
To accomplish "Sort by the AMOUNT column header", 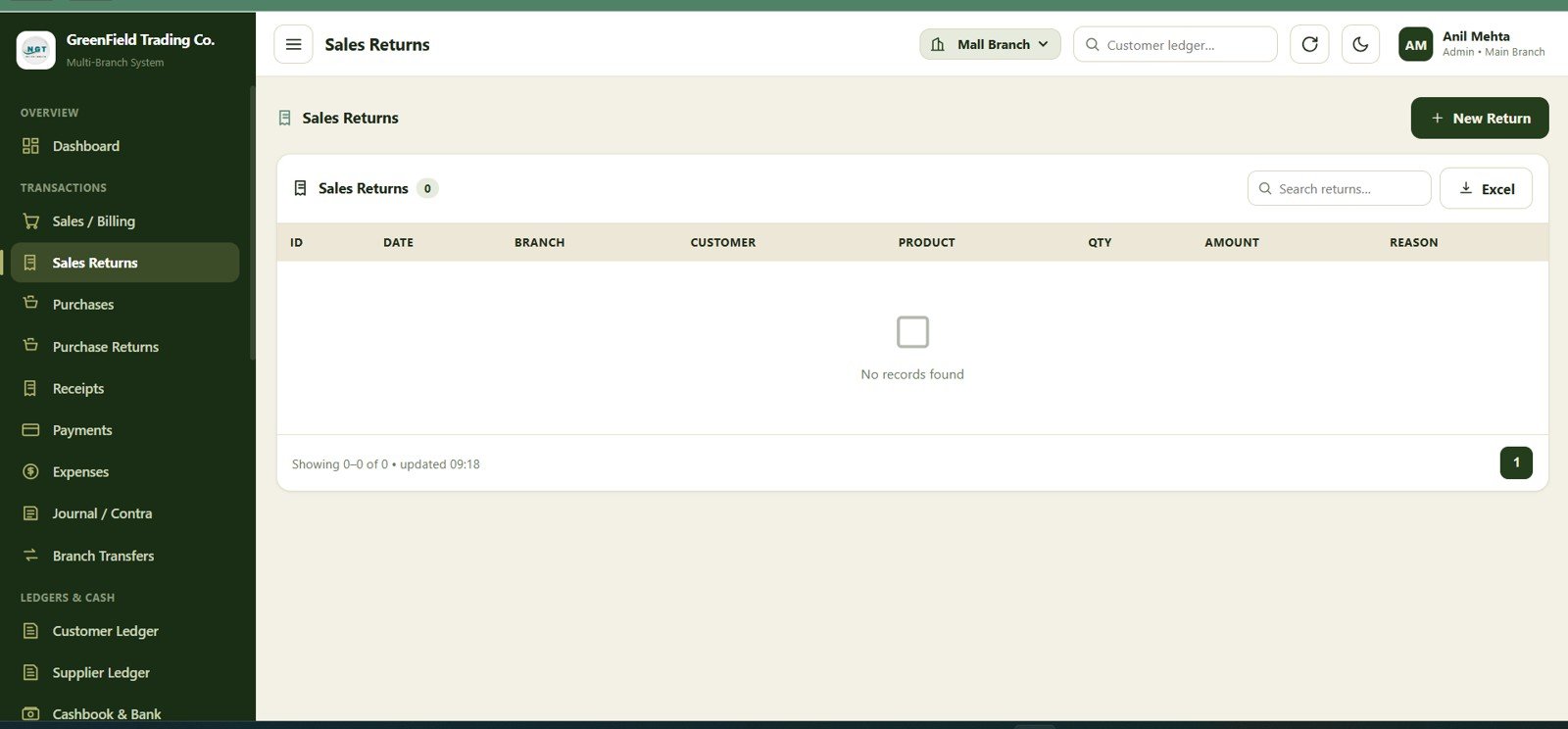I will point(1232,242).
